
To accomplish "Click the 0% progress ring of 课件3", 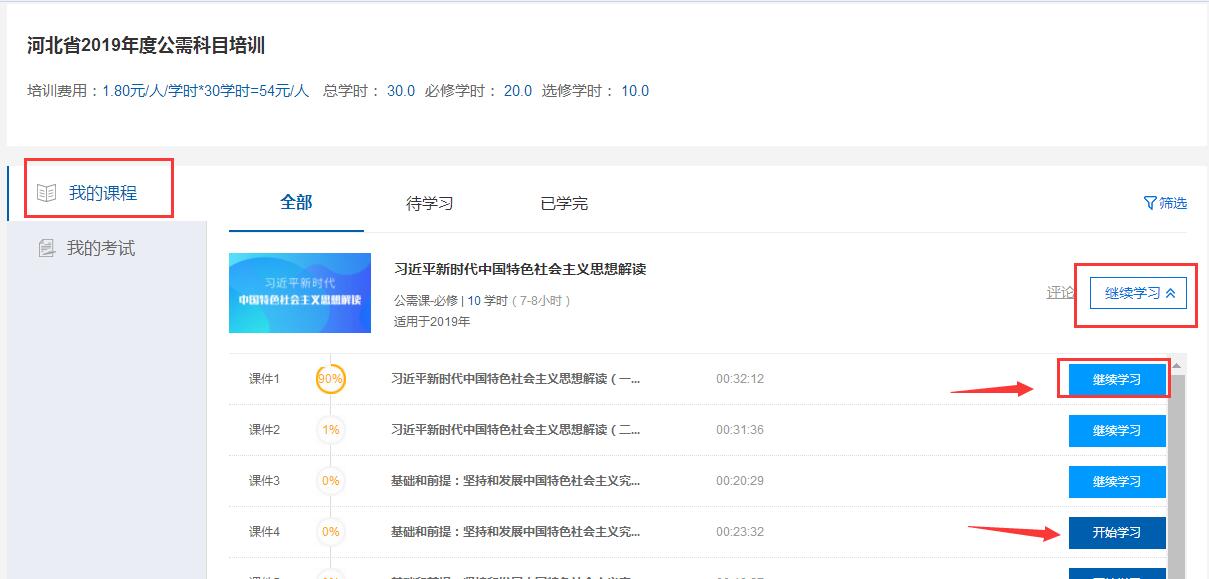I will tap(330, 481).
